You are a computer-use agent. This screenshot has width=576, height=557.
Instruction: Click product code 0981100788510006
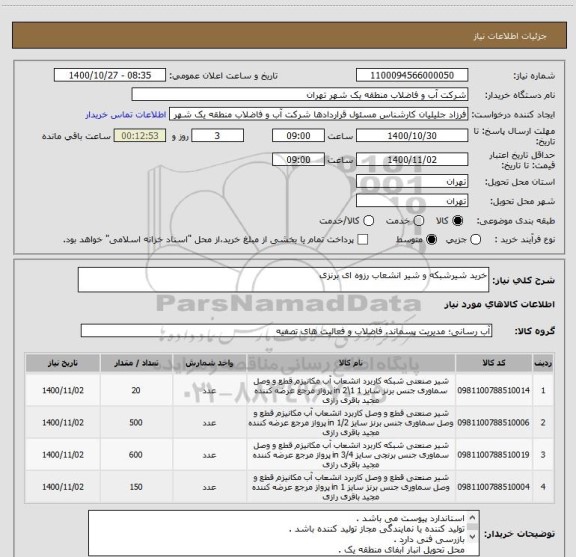tap(493, 423)
